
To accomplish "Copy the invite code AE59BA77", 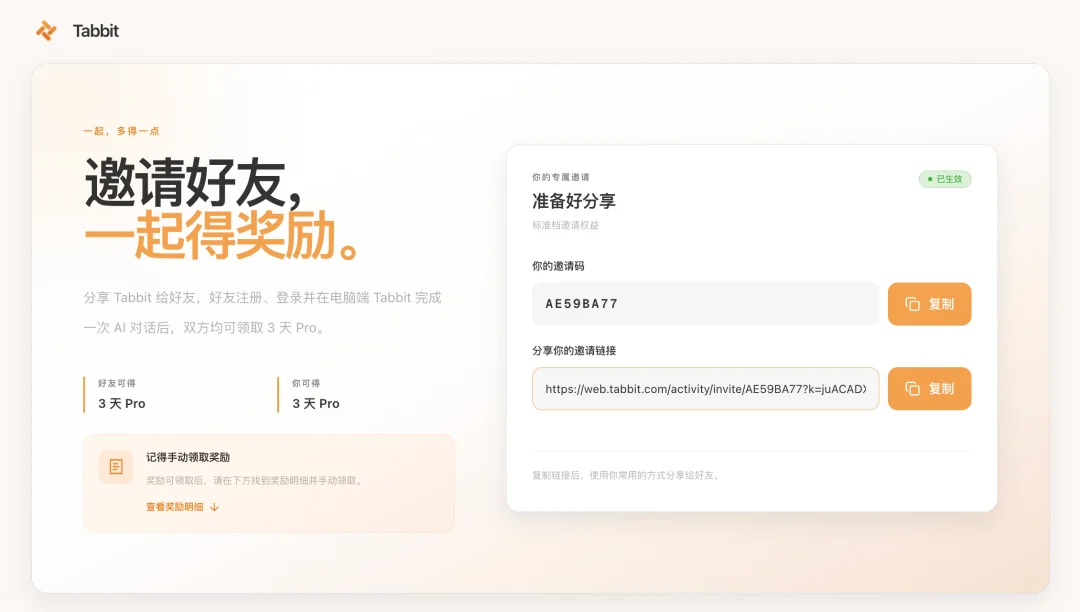I will 929,304.
